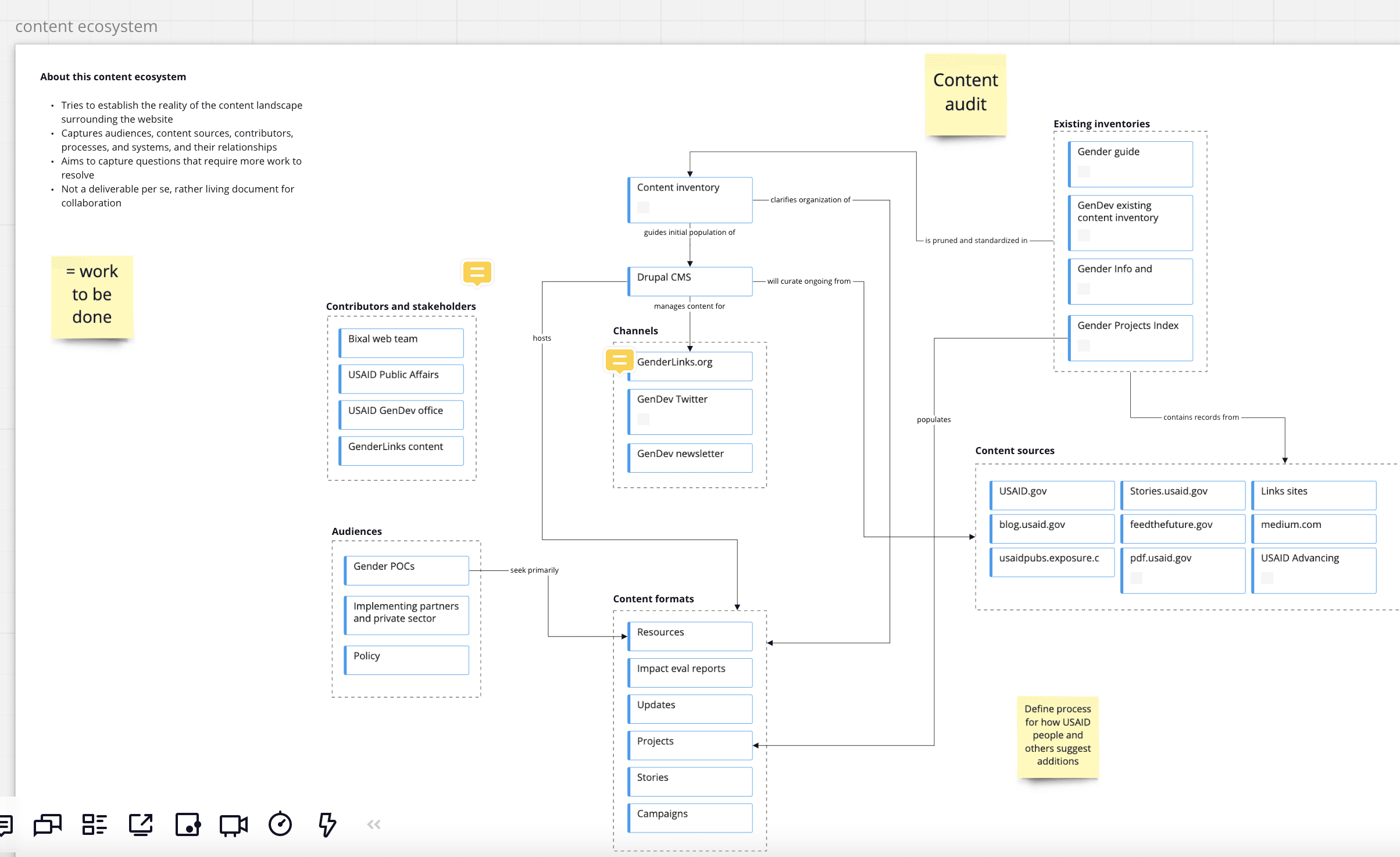Image resolution: width=1400 pixels, height=857 pixels.
Task: Select the 'usaidpubs.exposure.c' card
Action: tap(1052, 562)
